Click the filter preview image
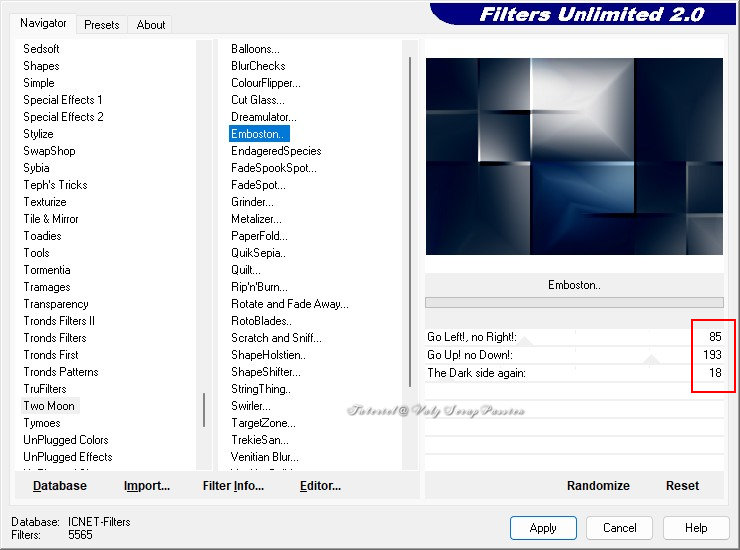This screenshot has height=550, width=740. pos(574,156)
